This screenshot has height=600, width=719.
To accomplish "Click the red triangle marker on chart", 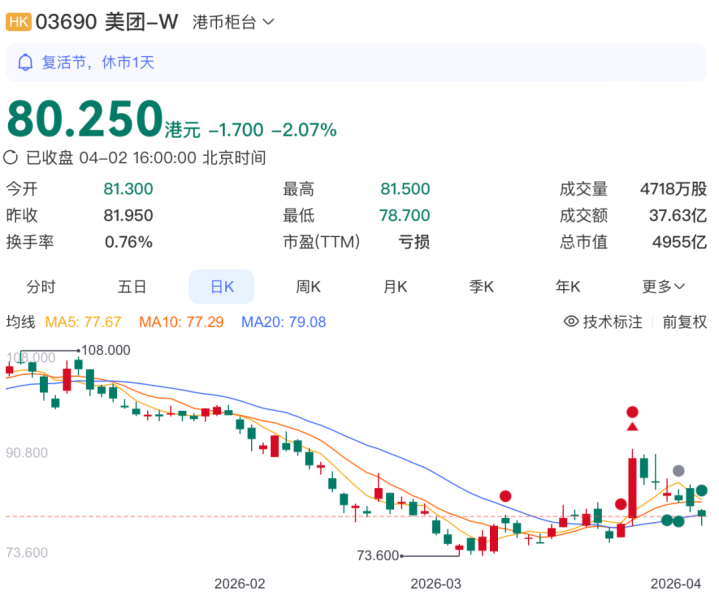I will (x=632, y=427).
